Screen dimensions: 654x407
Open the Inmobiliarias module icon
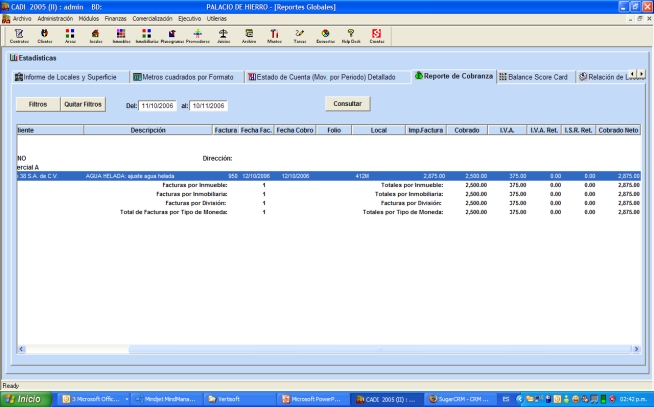(146, 36)
